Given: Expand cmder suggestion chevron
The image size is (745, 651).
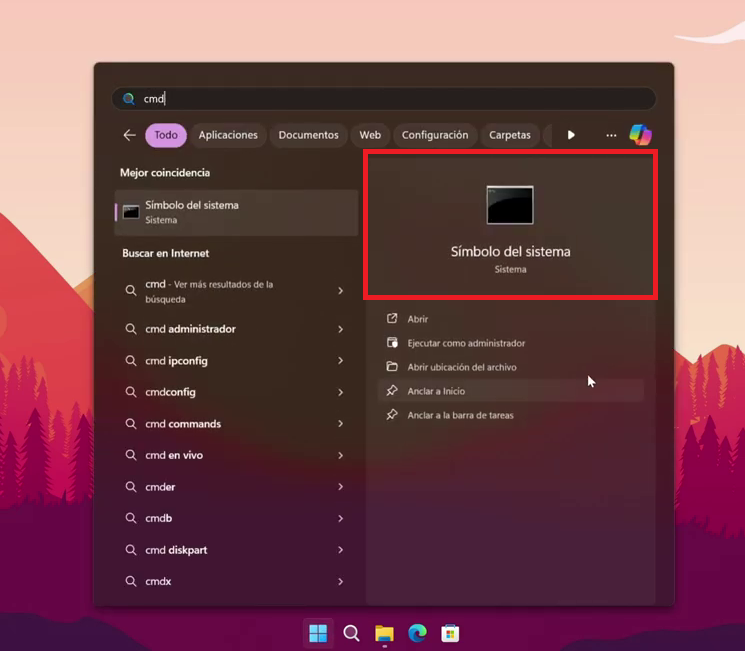Looking at the screenshot, I should (341, 487).
